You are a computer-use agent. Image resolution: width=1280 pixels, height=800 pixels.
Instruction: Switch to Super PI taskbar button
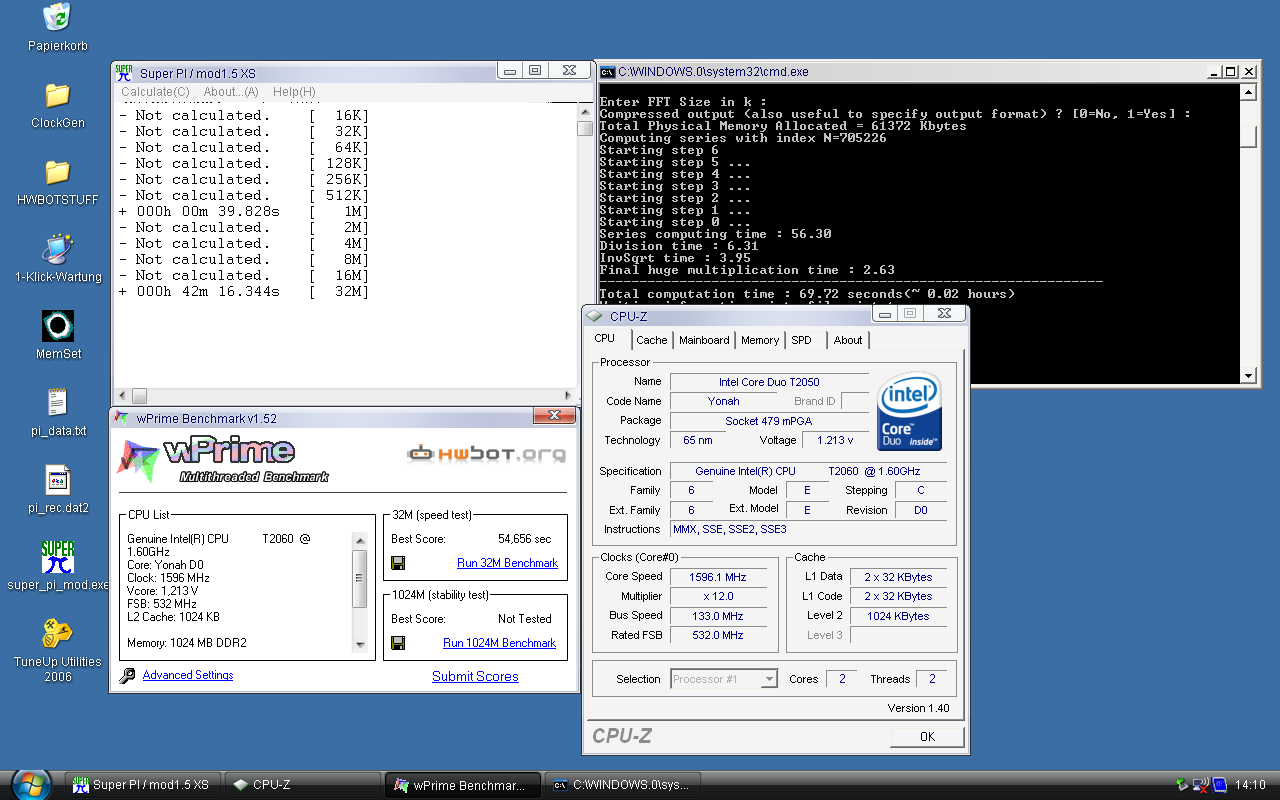click(142, 785)
